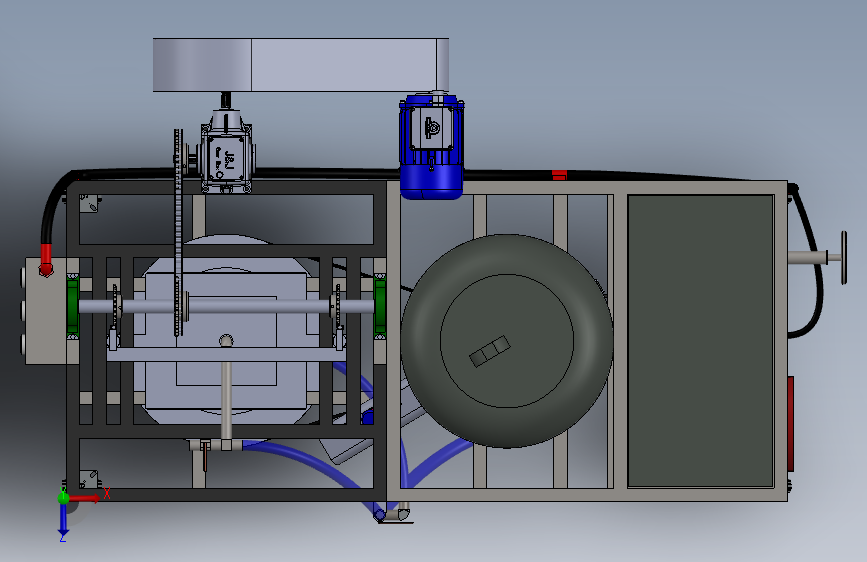Image resolution: width=867 pixels, height=562 pixels.
Task: Click the horizontal gray drive shaft
Action: tap(227, 306)
